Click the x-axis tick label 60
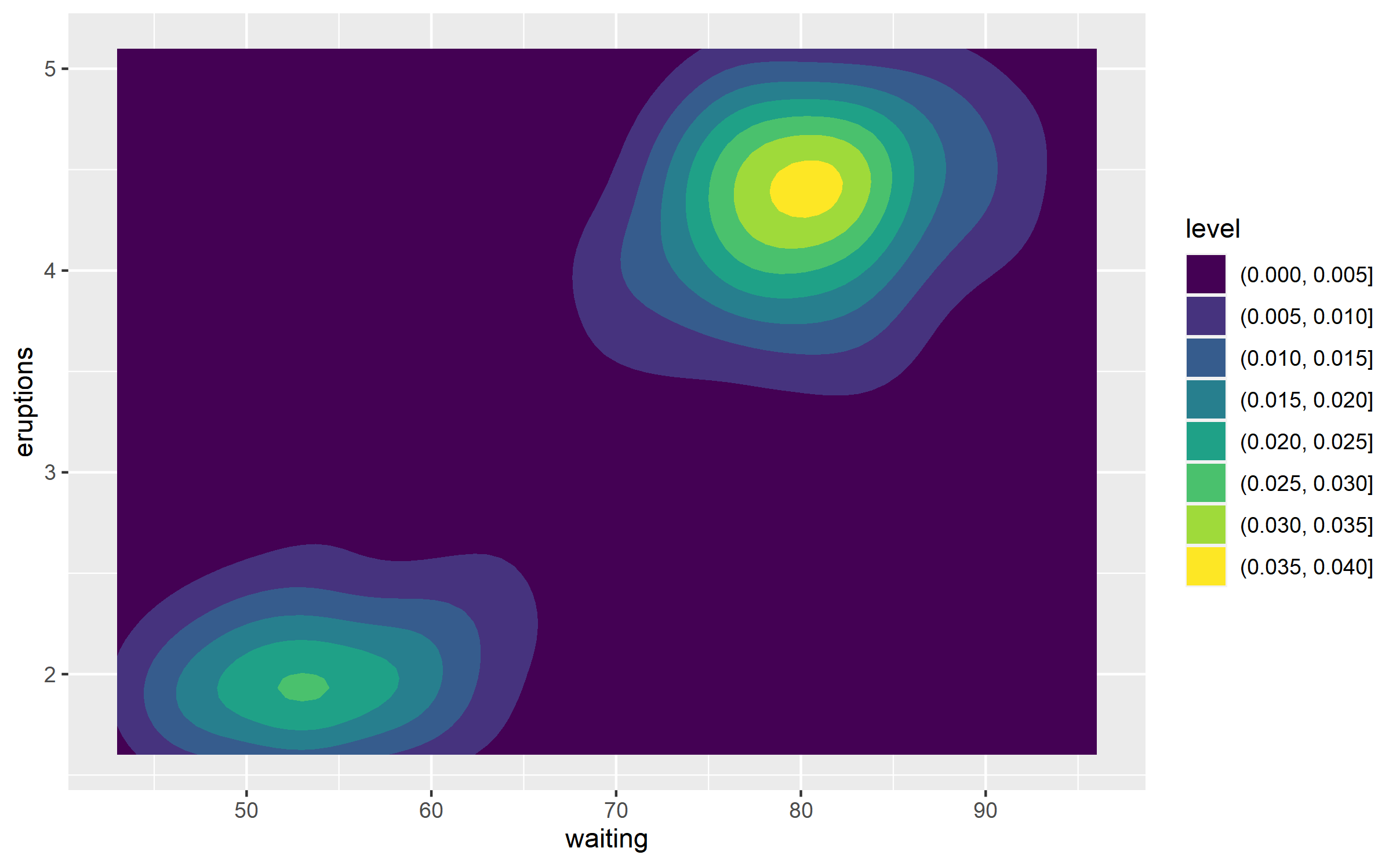1400x866 pixels. [431, 810]
